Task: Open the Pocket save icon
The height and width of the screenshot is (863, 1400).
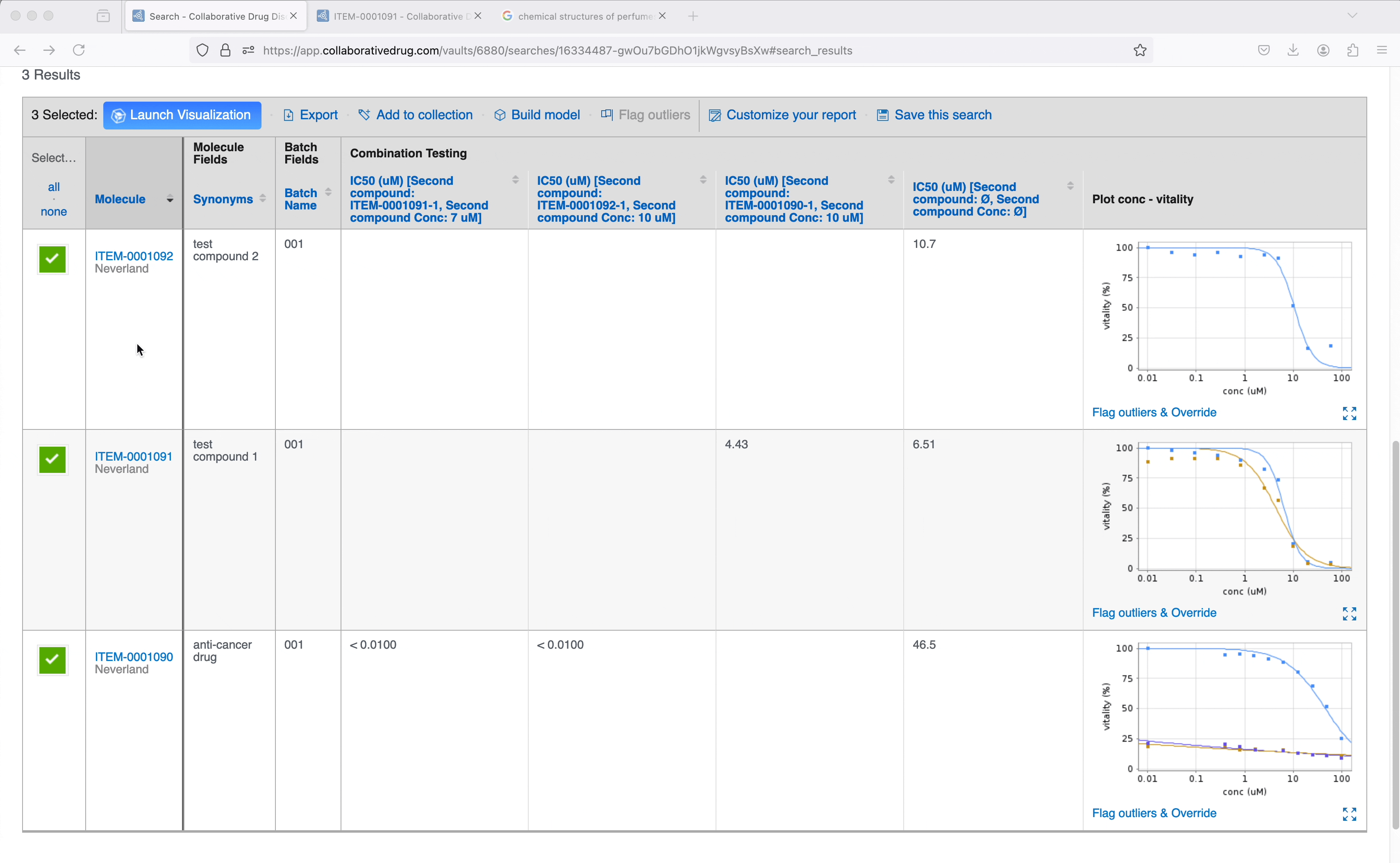Action: (x=1264, y=50)
